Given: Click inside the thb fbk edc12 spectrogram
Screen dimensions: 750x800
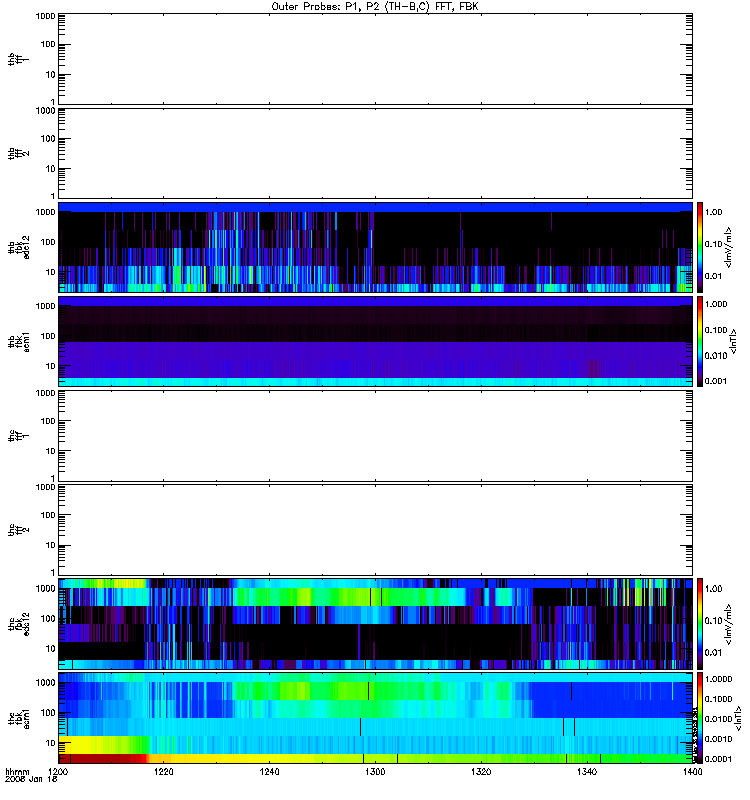Looking at the screenshot, I should coord(375,247).
